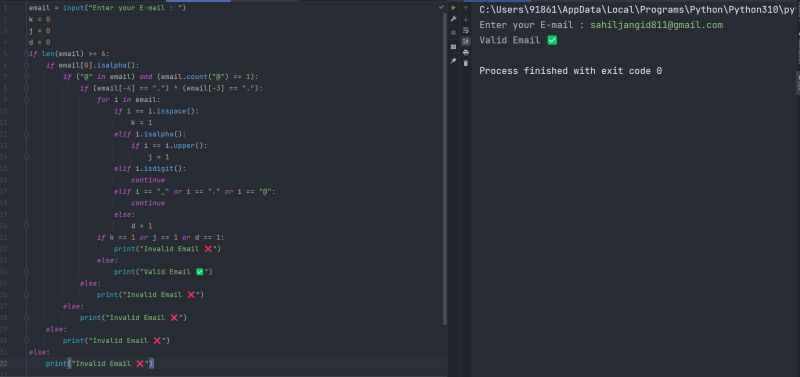Click 'Process finished with exit code 0' text
This screenshot has width=800, height=377.
tap(570, 71)
